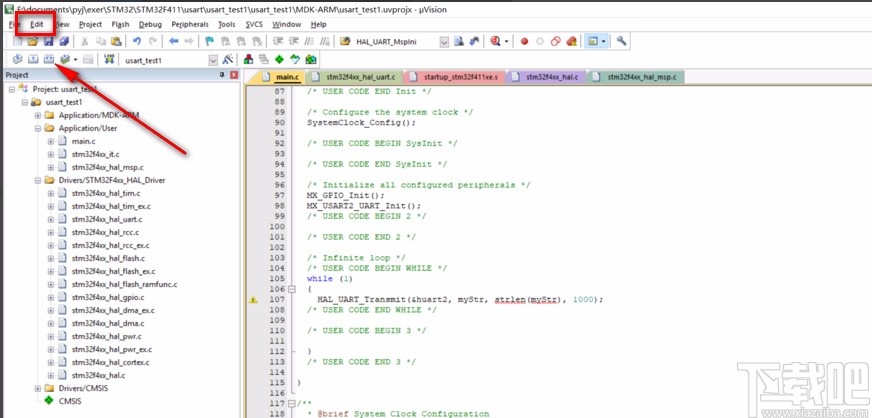The width and height of the screenshot is (872, 418).
Task: Switch to the stm32f4xx_hal_msp.c editor tab
Action: click(x=635, y=77)
